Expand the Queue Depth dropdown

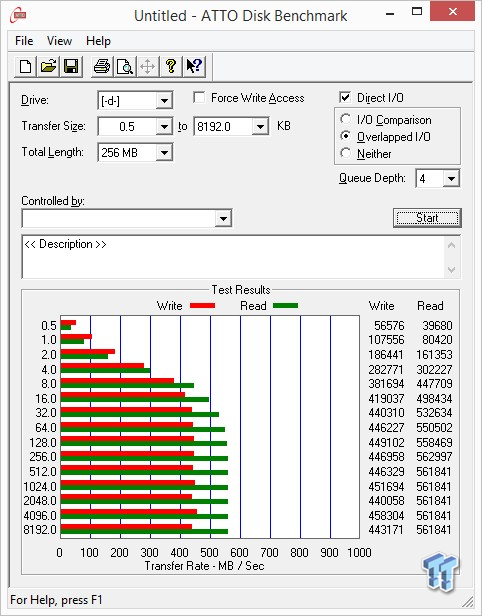[x=451, y=179]
